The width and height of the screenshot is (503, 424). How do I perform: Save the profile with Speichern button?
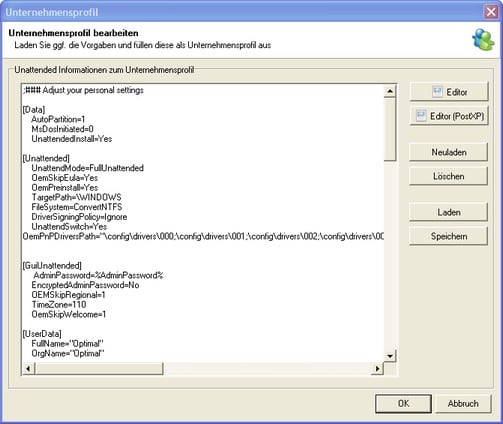point(449,236)
